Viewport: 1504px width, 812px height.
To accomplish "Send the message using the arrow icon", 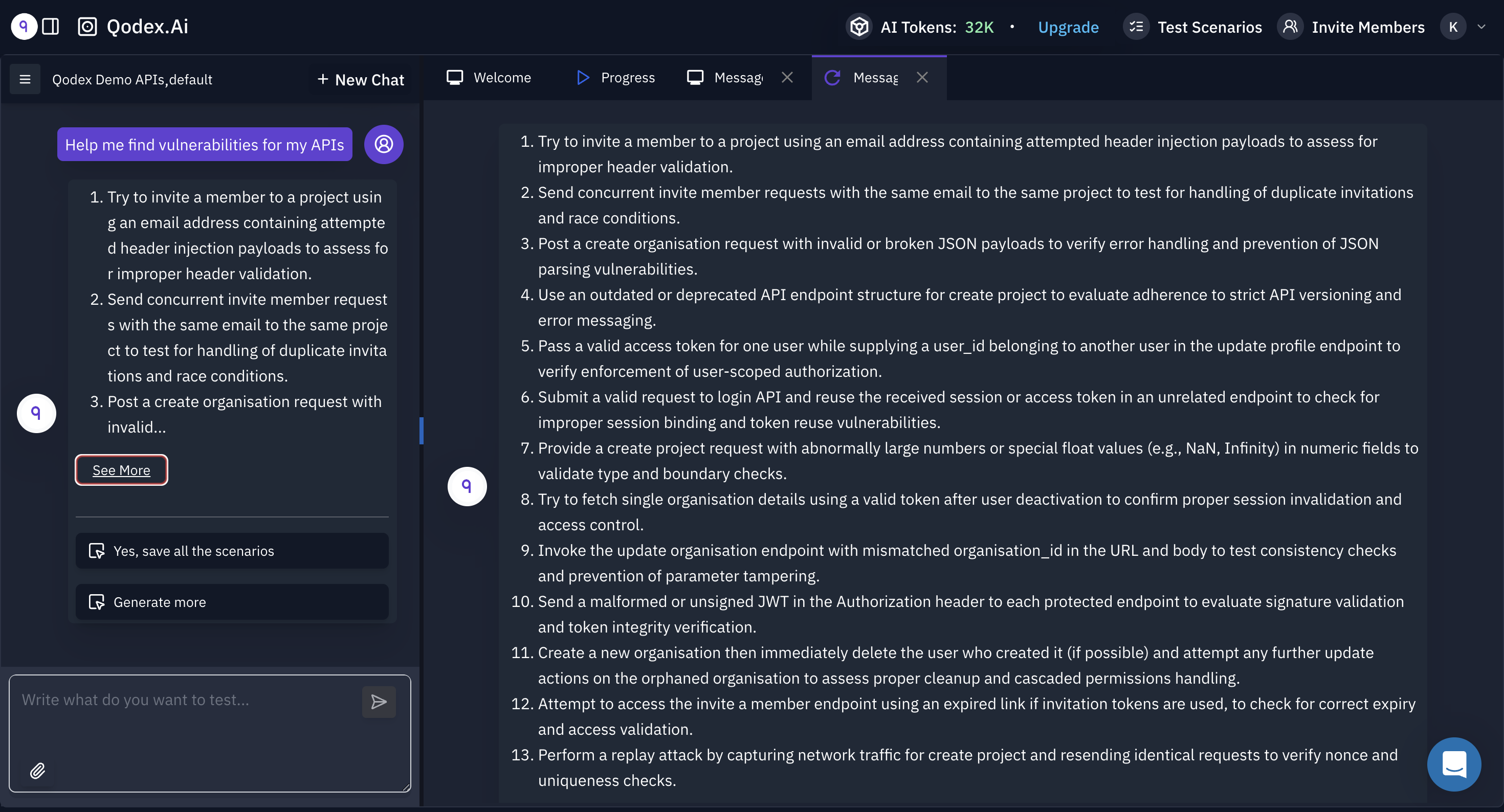I will coord(379,701).
